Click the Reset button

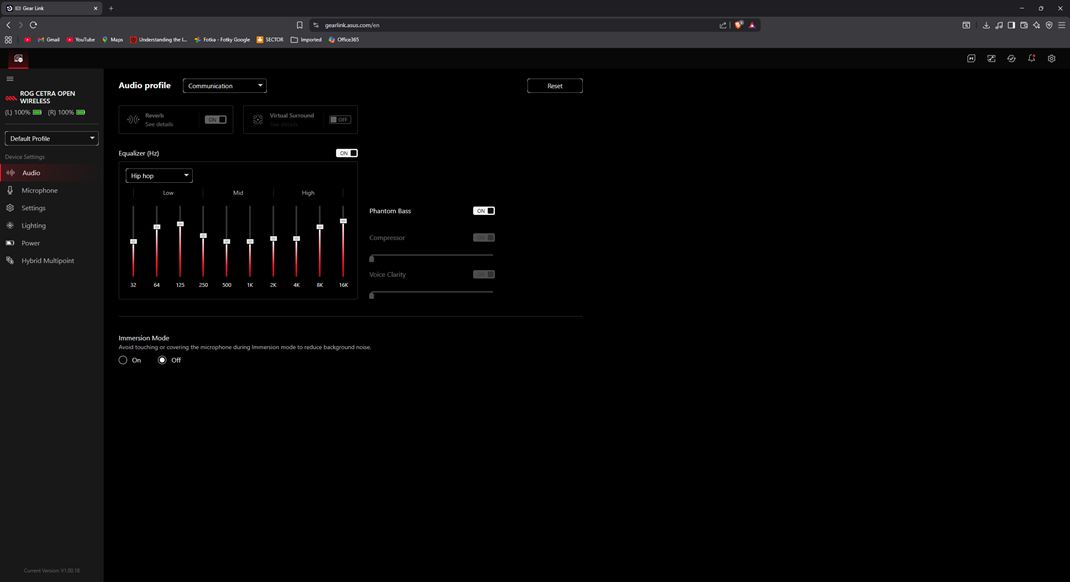[x=555, y=85]
